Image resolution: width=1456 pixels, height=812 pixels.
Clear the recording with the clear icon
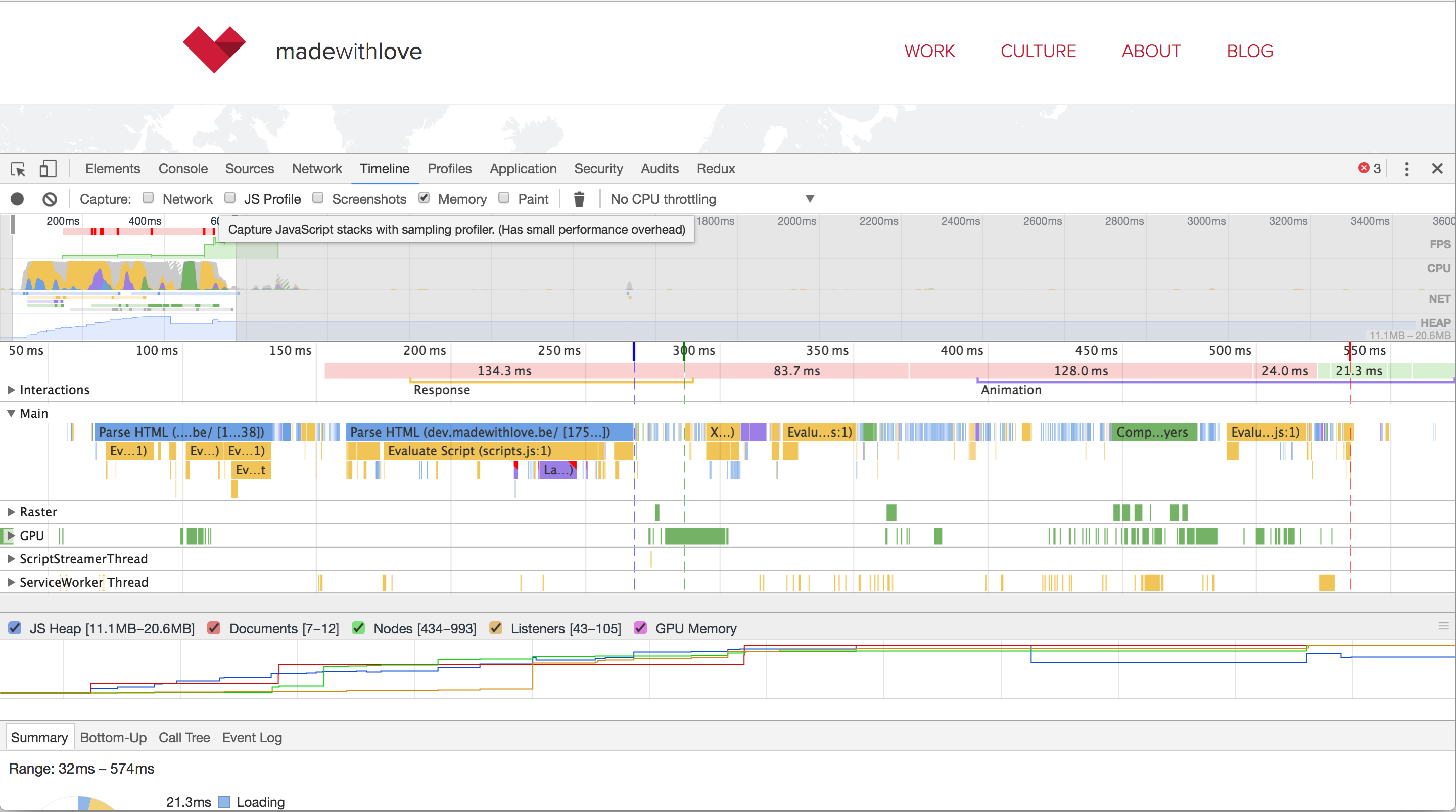point(50,199)
